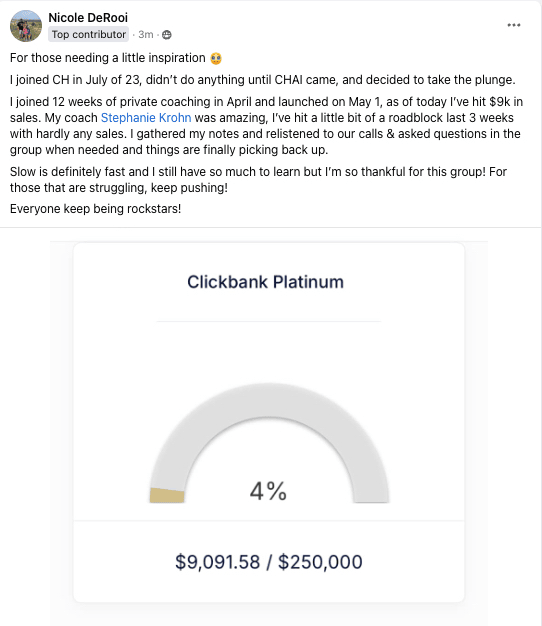Click the Top contributor badge
This screenshot has width=542, height=626.
pyautogui.click(x=89, y=35)
